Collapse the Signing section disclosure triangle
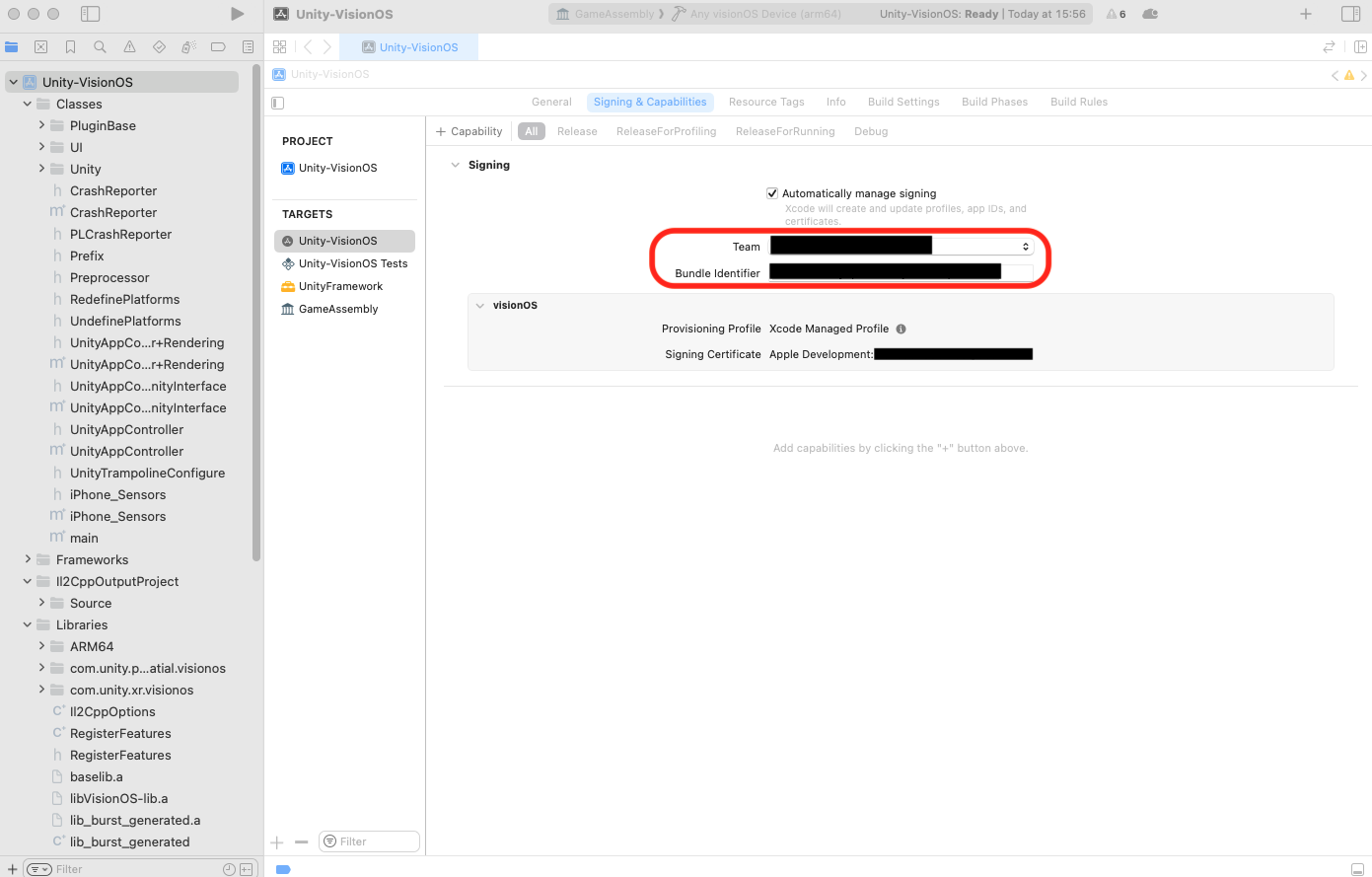 (455, 165)
